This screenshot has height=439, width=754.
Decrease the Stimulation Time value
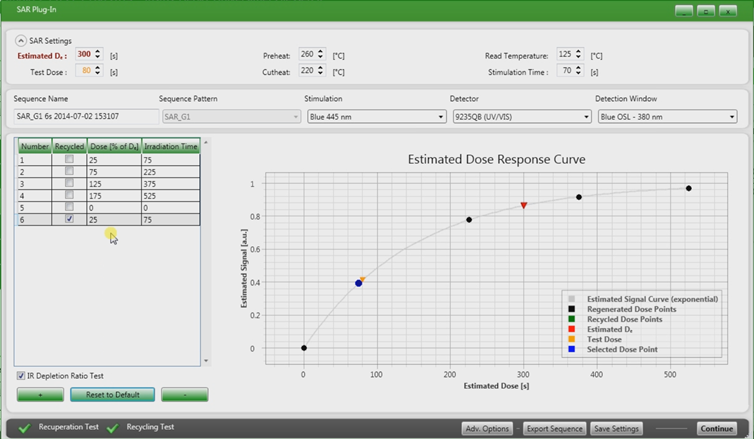578,74
